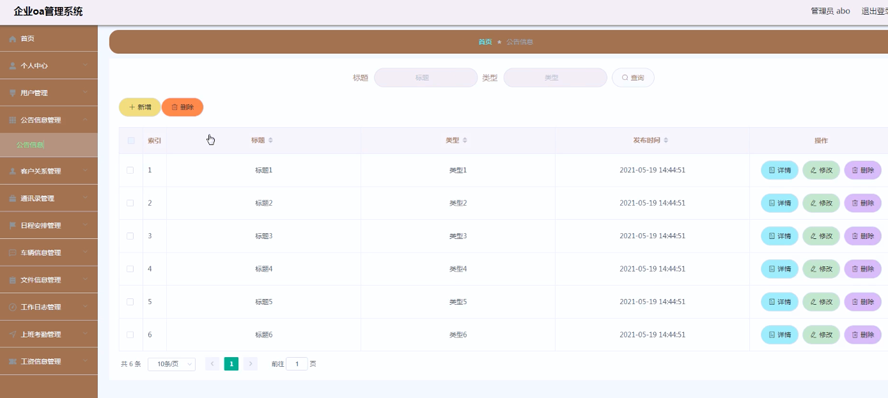Screen dimensions: 888x398
Task: Select the 公告信息 submenu item
Action: click(49, 145)
